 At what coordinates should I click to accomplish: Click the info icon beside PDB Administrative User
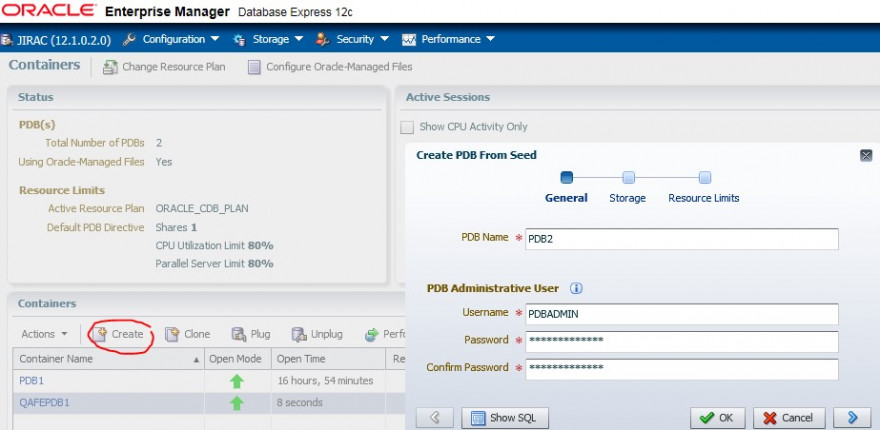click(x=576, y=289)
